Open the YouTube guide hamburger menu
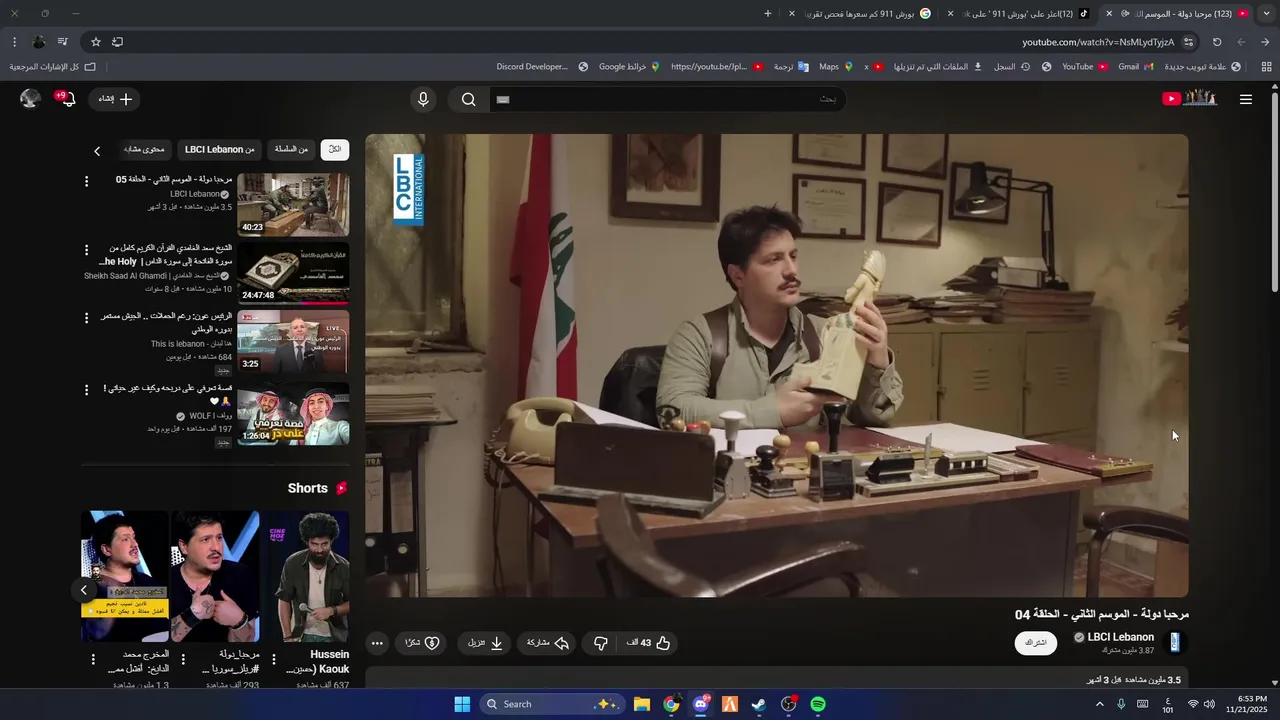This screenshot has height=720, width=1280. 1245,99
